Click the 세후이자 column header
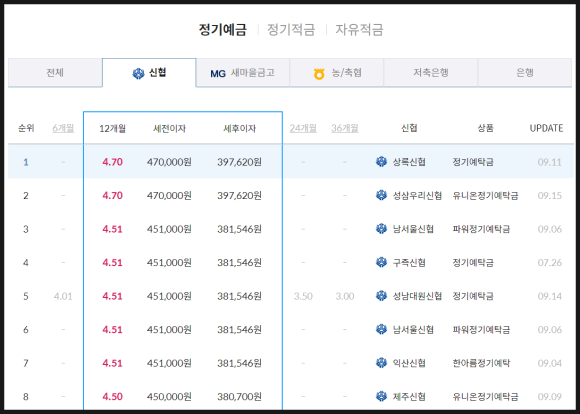Screen dimensions: 580x414 240,128
